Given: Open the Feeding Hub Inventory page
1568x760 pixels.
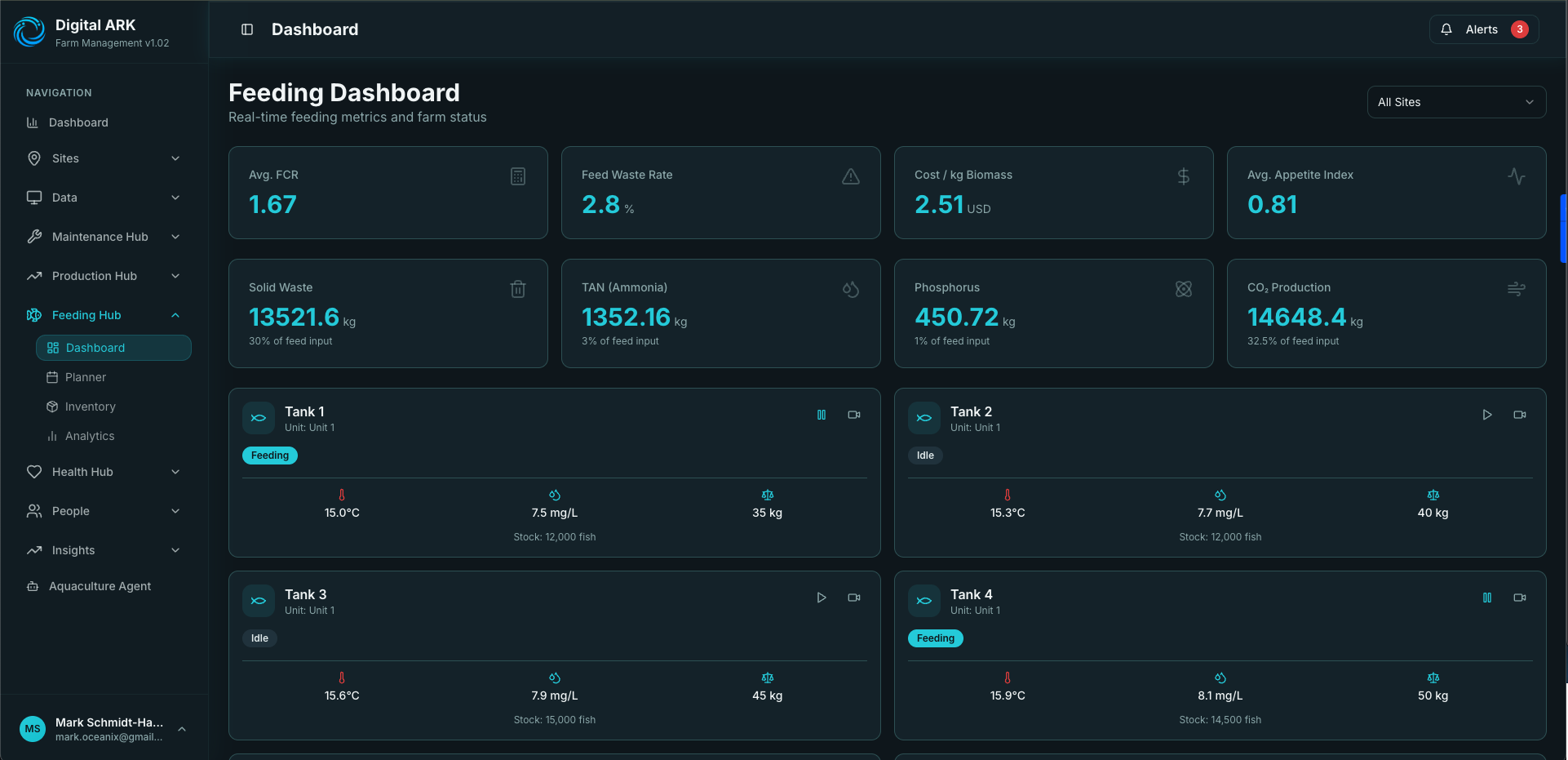Looking at the screenshot, I should pyautogui.click(x=113, y=407).
